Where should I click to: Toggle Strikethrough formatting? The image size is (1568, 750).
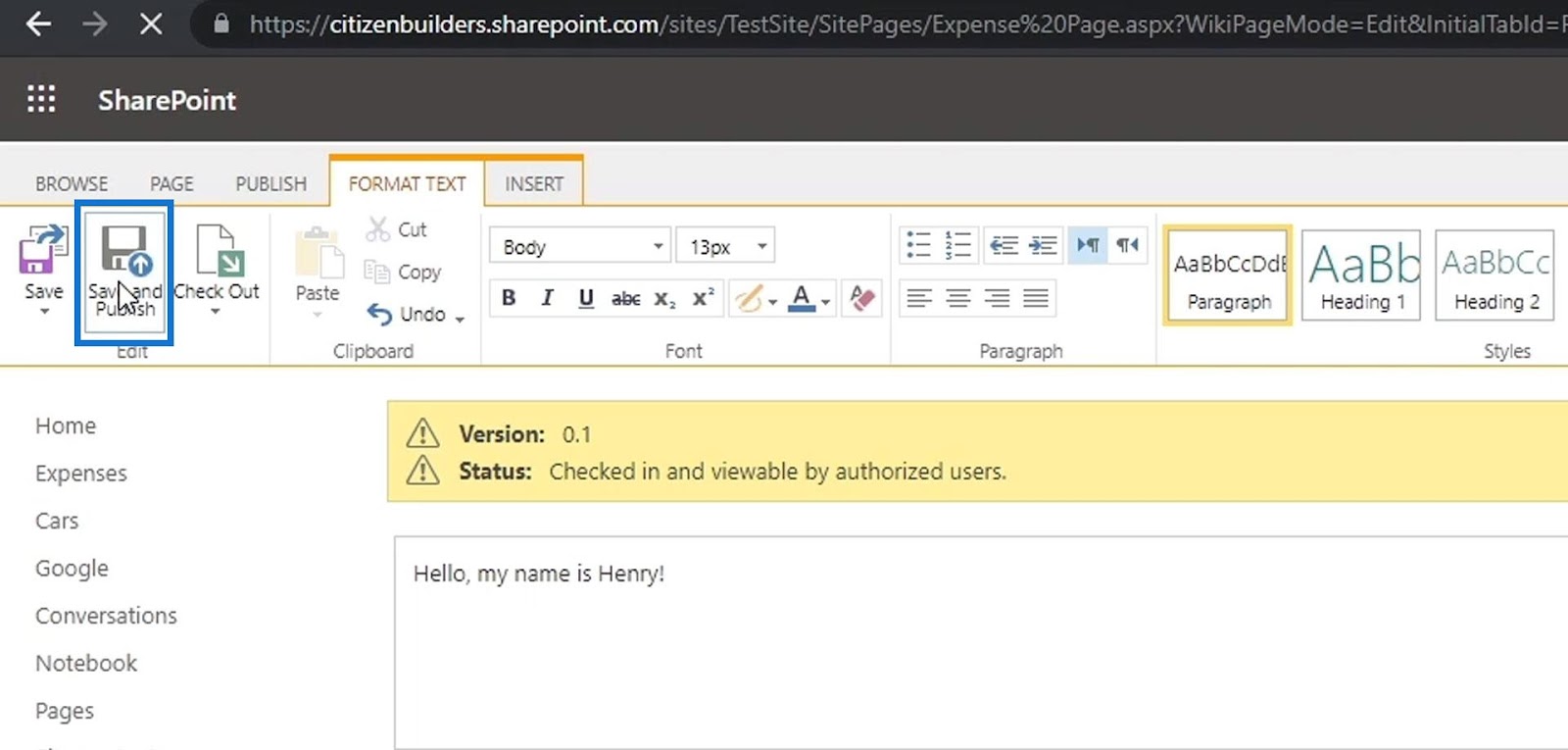pyautogui.click(x=625, y=298)
